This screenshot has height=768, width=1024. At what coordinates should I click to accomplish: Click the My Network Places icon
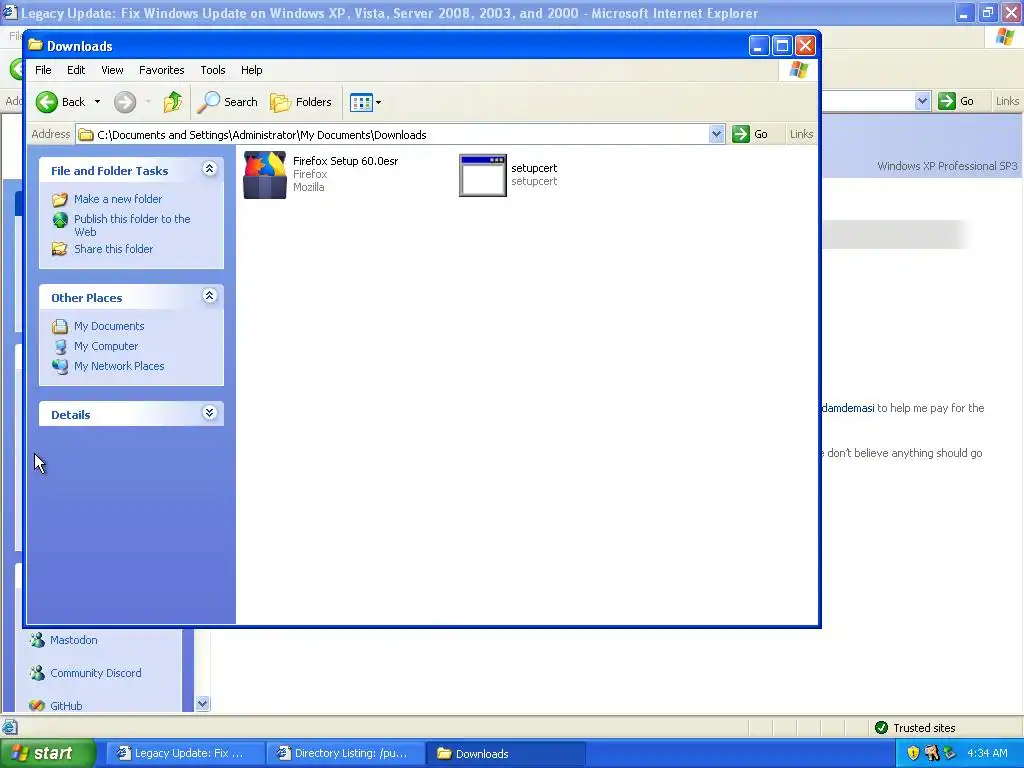(x=59, y=366)
